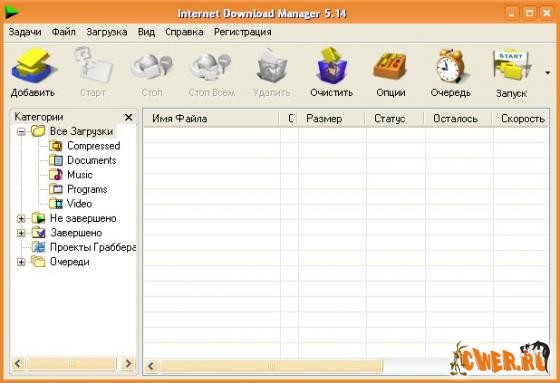Viewport: 560px width, 383px height.
Task: Open the Вид menu
Action: [146, 32]
